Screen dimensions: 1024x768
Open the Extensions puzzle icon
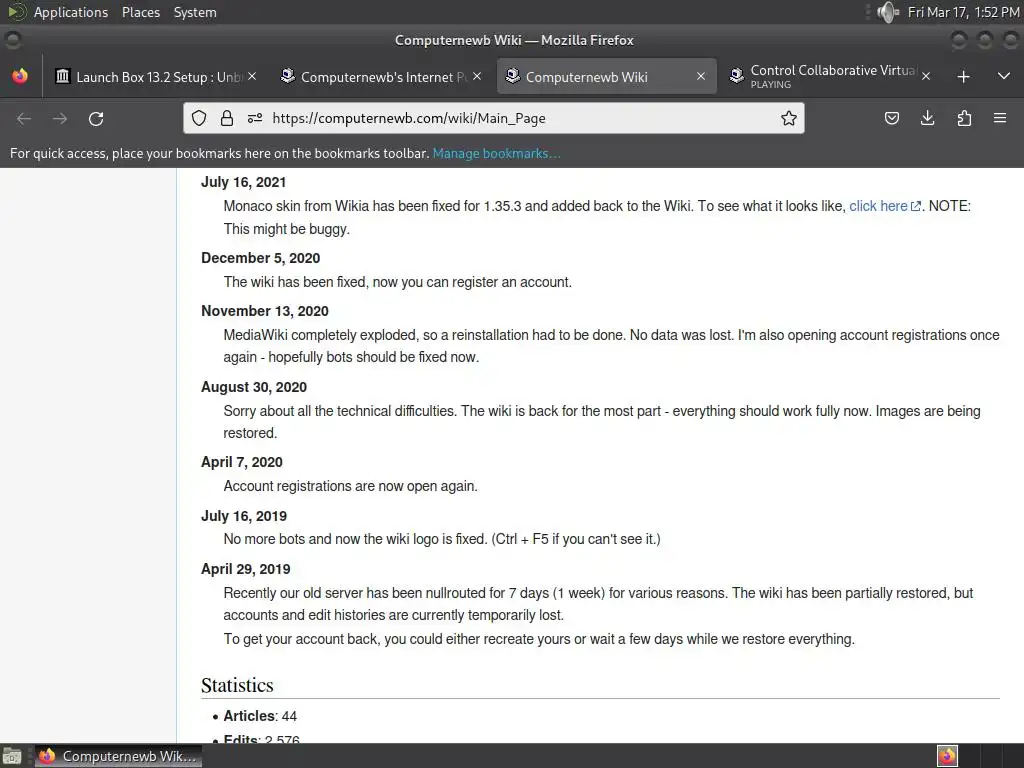click(x=964, y=118)
